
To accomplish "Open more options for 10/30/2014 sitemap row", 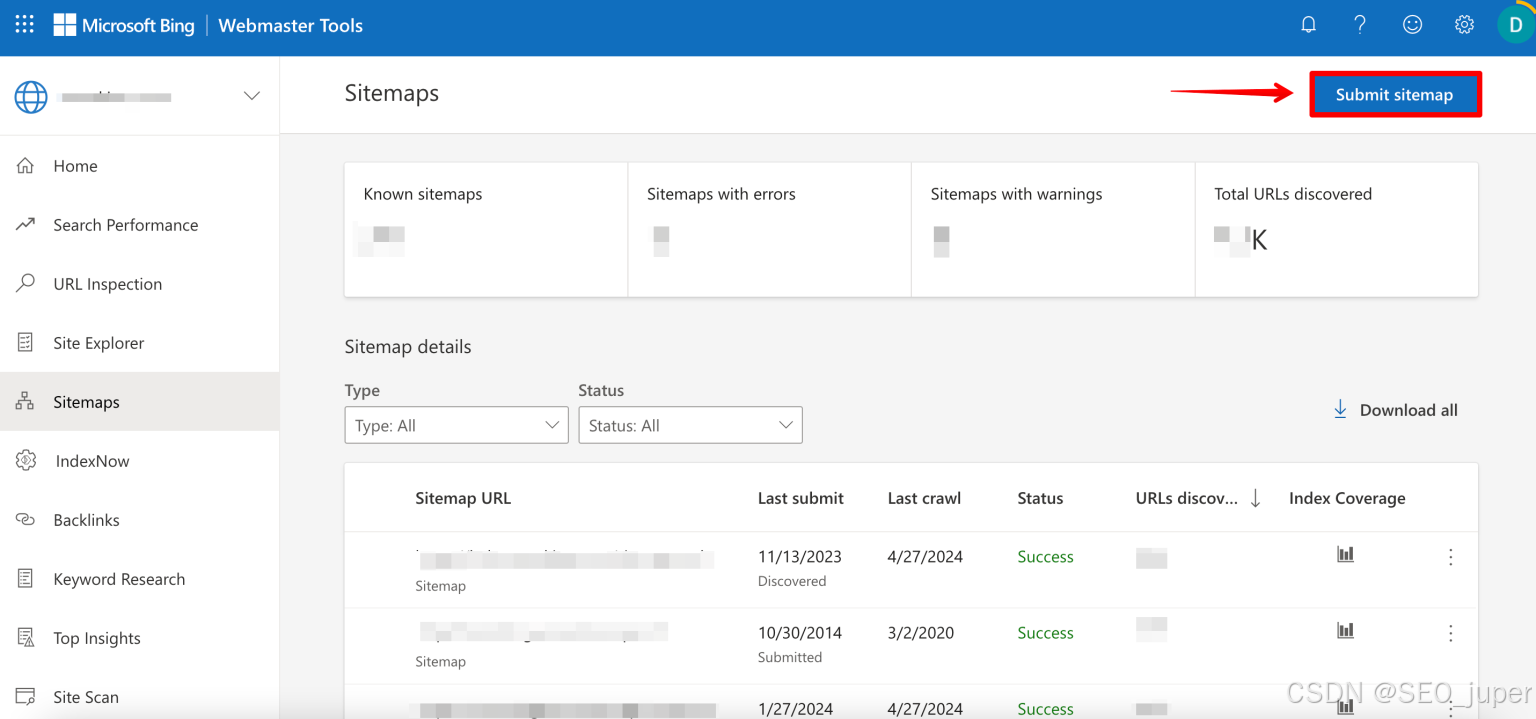I will point(1450,633).
